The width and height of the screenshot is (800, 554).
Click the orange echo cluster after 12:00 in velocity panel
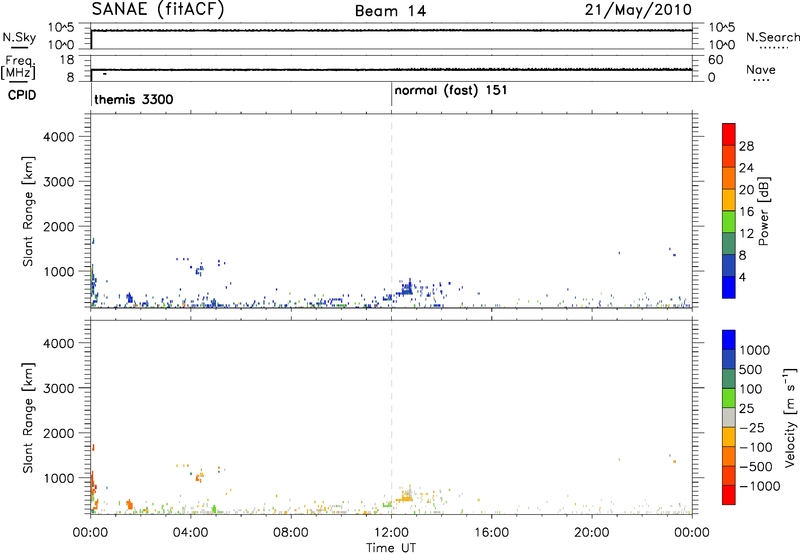click(x=406, y=496)
